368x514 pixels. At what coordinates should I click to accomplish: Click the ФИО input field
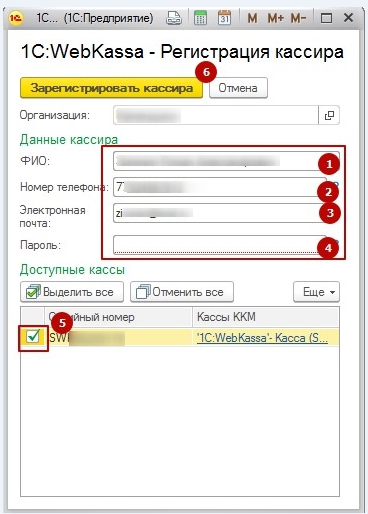pos(226,161)
